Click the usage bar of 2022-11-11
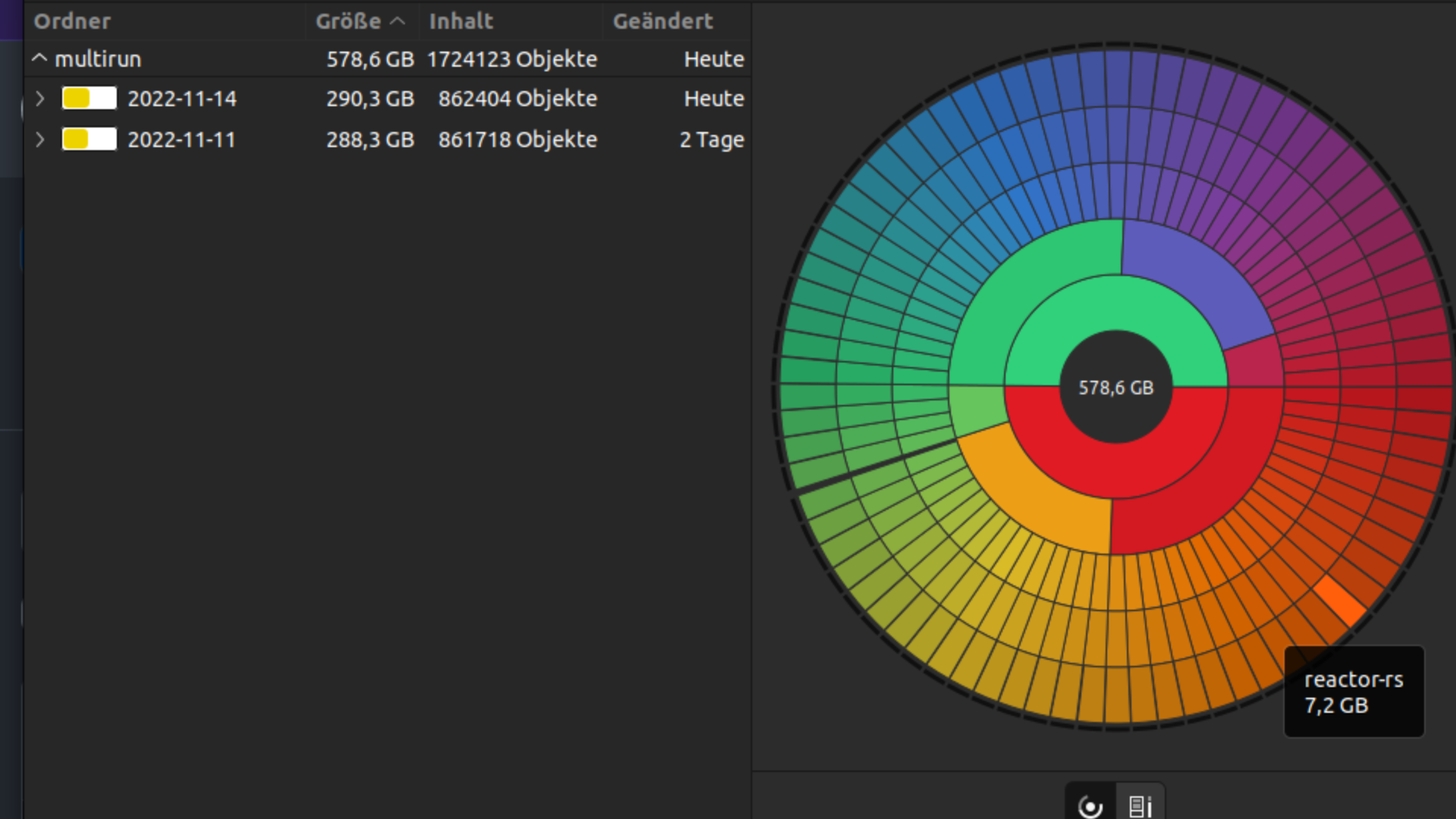1456x819 pixels. coord(89,140)
